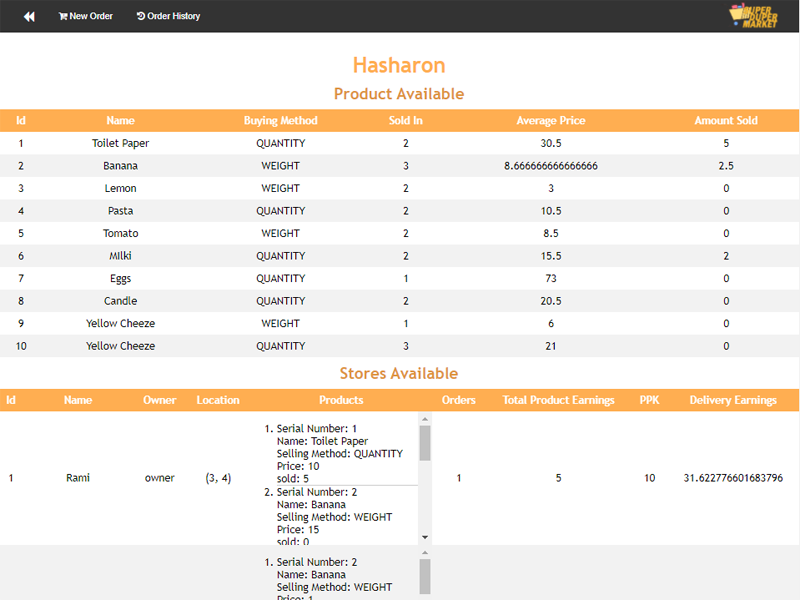Click the Milki average price 15.5

coord(551,256)
